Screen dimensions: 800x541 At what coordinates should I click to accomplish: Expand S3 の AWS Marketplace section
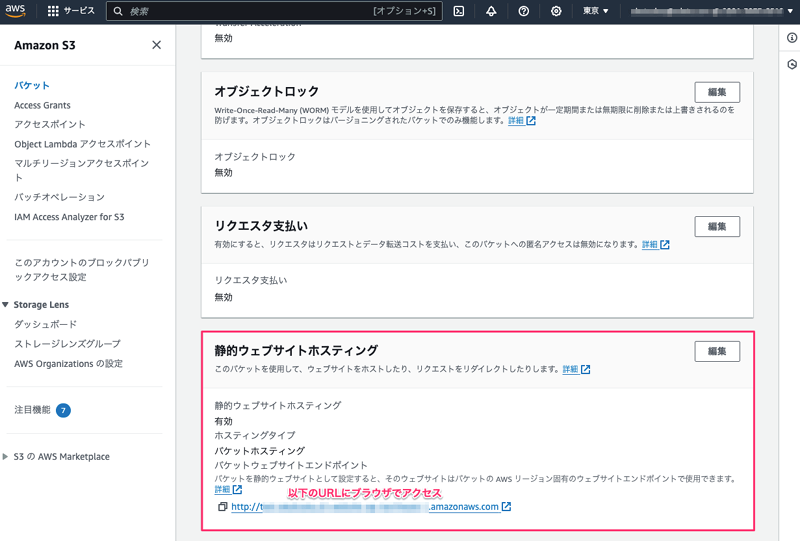point(6,457)
